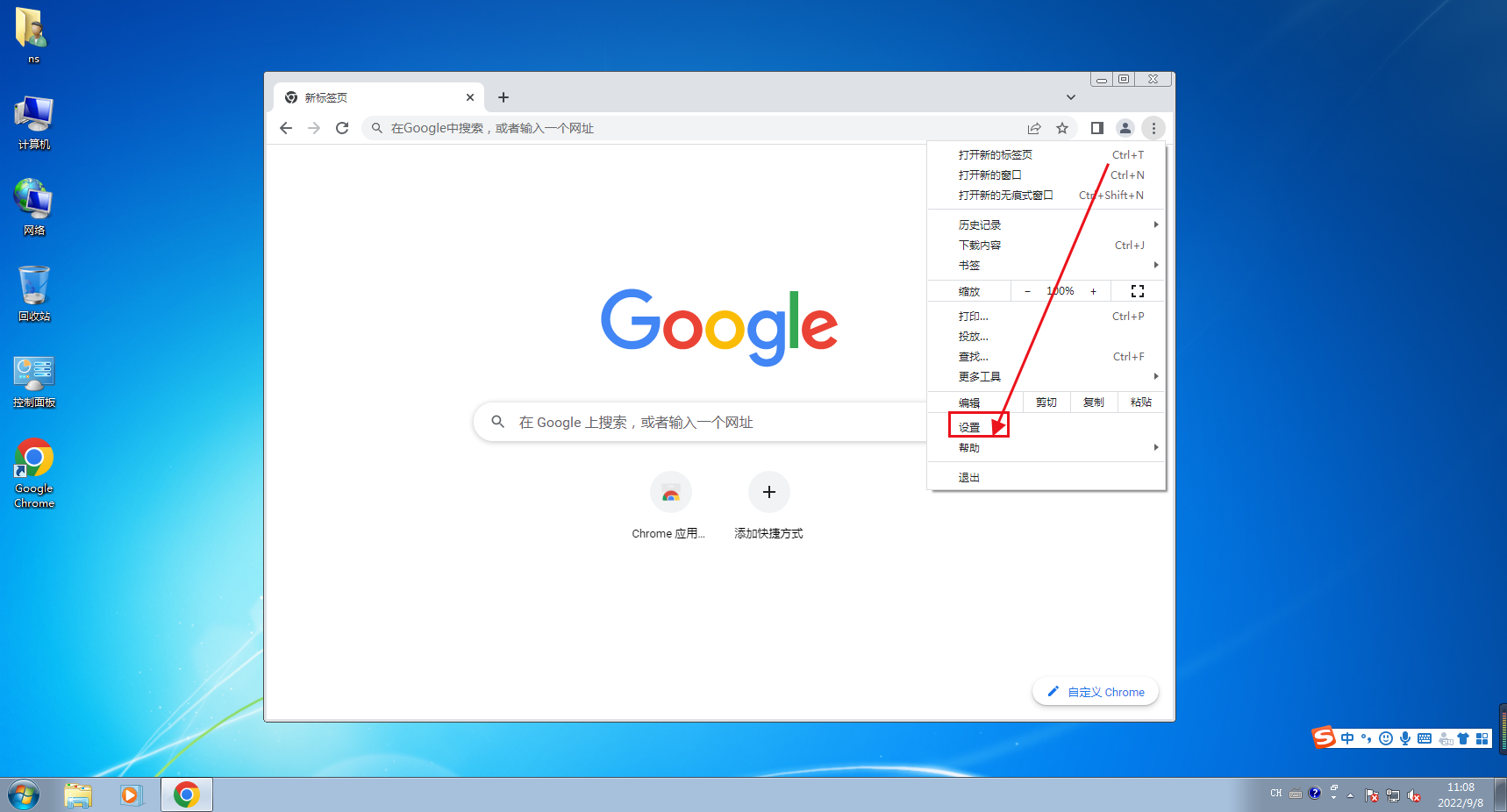This screenshot has height=812, width=1507.
Task: Go back using the browser back arrow
Action: pos(286,128)
